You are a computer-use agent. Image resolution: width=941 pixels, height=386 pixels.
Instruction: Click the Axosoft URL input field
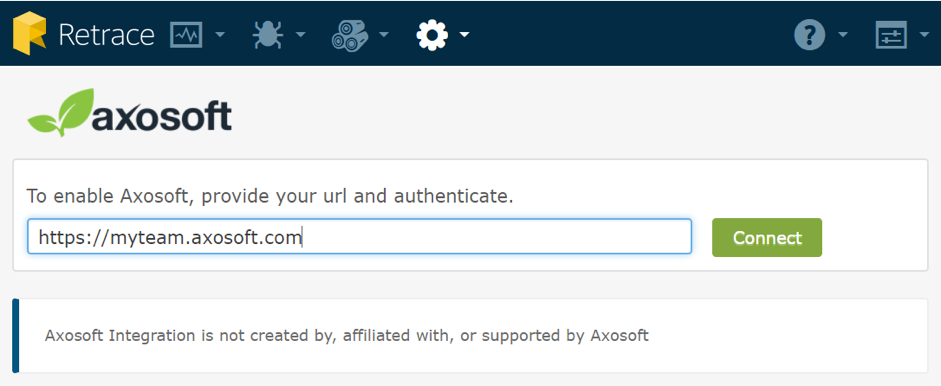[x=359, y=237]
